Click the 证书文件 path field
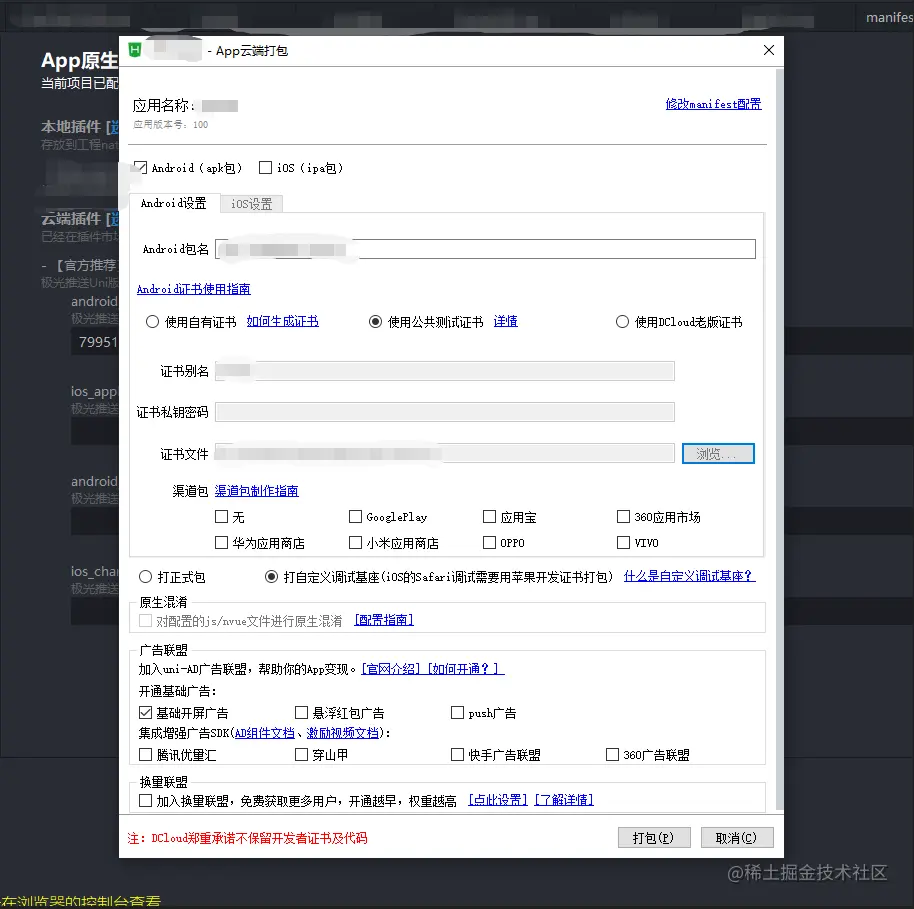 pyautogui.click(x=445, y=453)
